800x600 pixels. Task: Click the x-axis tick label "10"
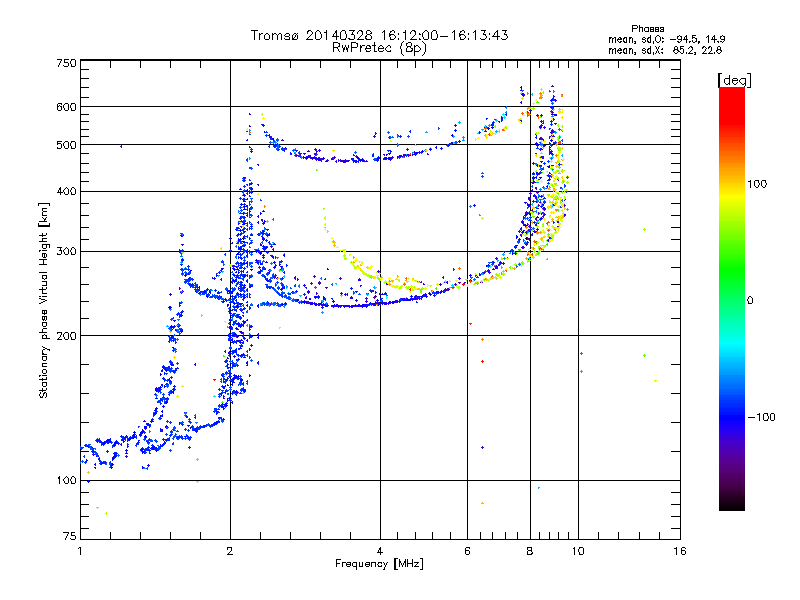[578, 551]
